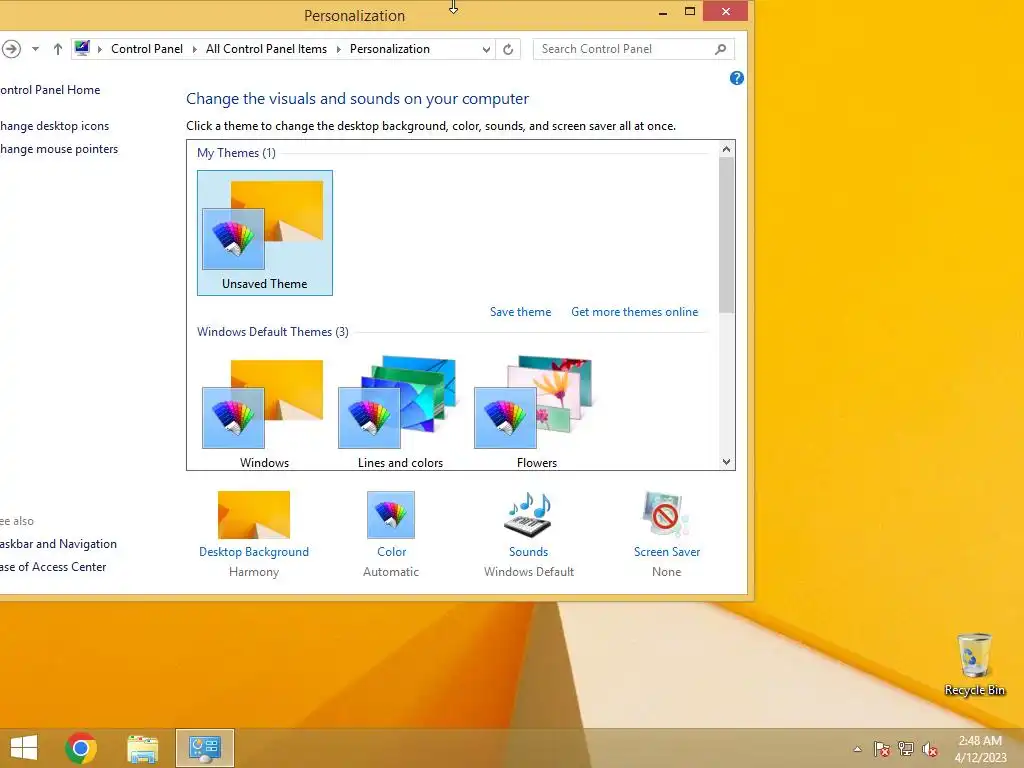This screenshot has height=768, width=1024.
Task: Open Recycle Bin on the desktop
Action: click(974, 664)
